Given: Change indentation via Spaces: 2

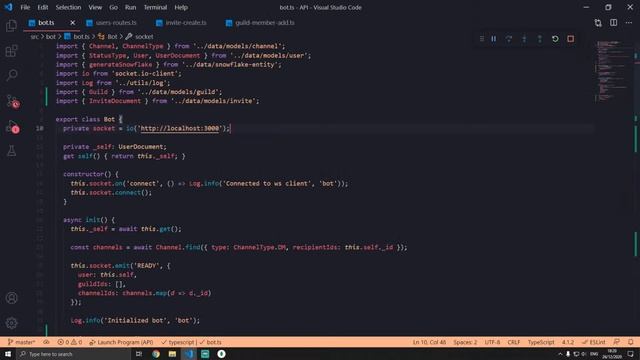Looking at the screenshot, I should 465,342.
